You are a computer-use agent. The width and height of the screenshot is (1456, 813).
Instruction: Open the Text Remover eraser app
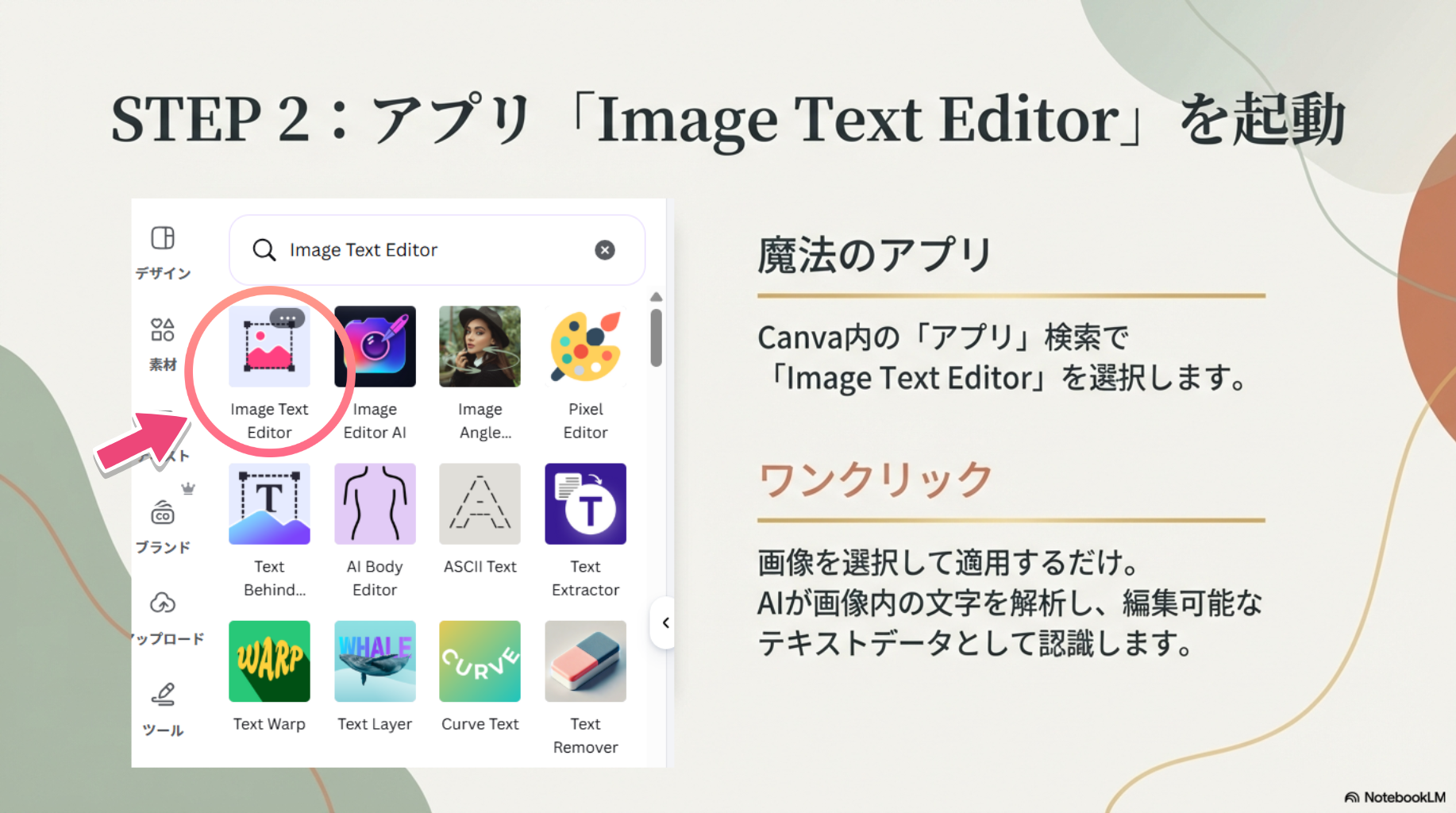(585, 661)
